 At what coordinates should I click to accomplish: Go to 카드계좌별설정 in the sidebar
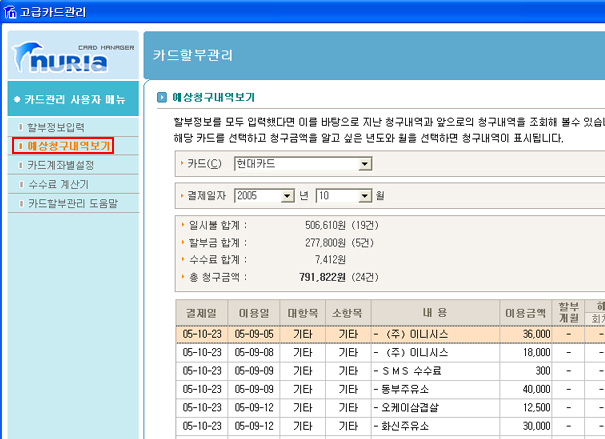tap(61, 165)
